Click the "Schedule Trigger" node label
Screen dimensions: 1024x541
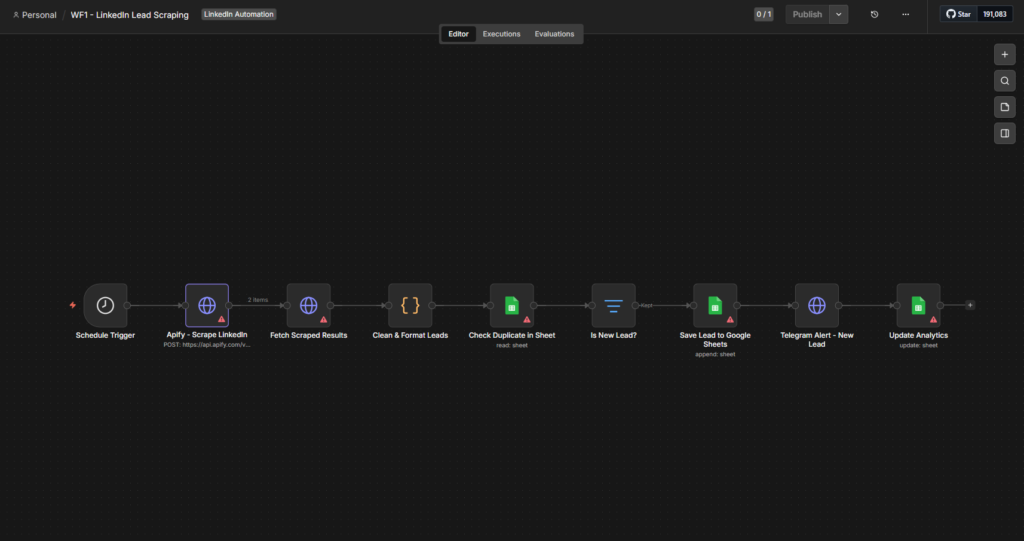point(105,335)
